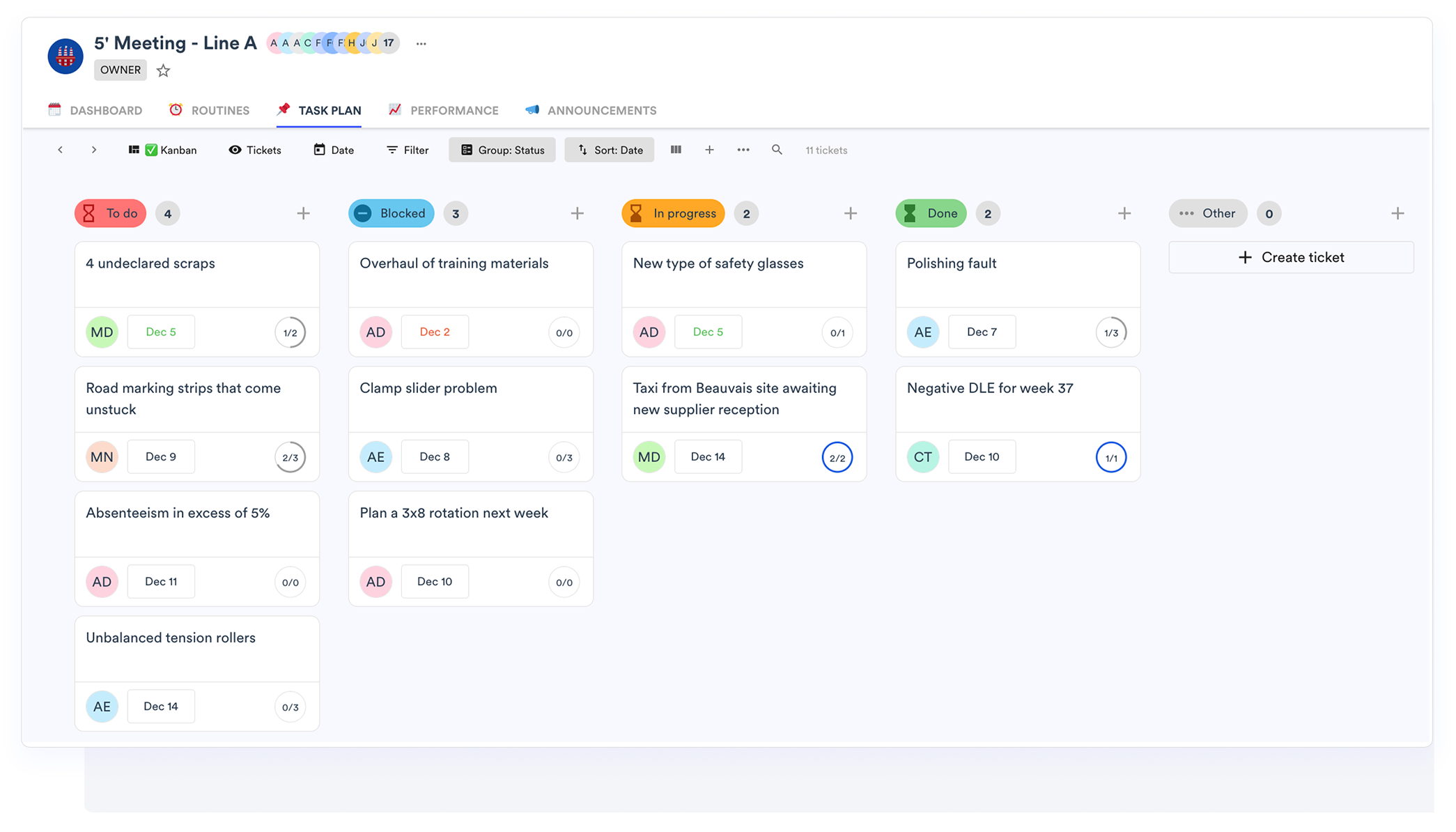Viewport: 1456px width, 832px height.
Task: Click the plus icon next to Sort: Date
Action: coord(709,150)
